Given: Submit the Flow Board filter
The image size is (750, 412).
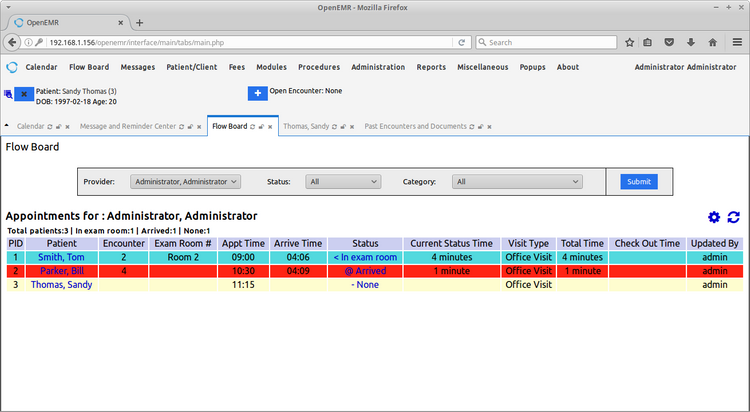Looking at the screenshot, I should tap(639, 182).
